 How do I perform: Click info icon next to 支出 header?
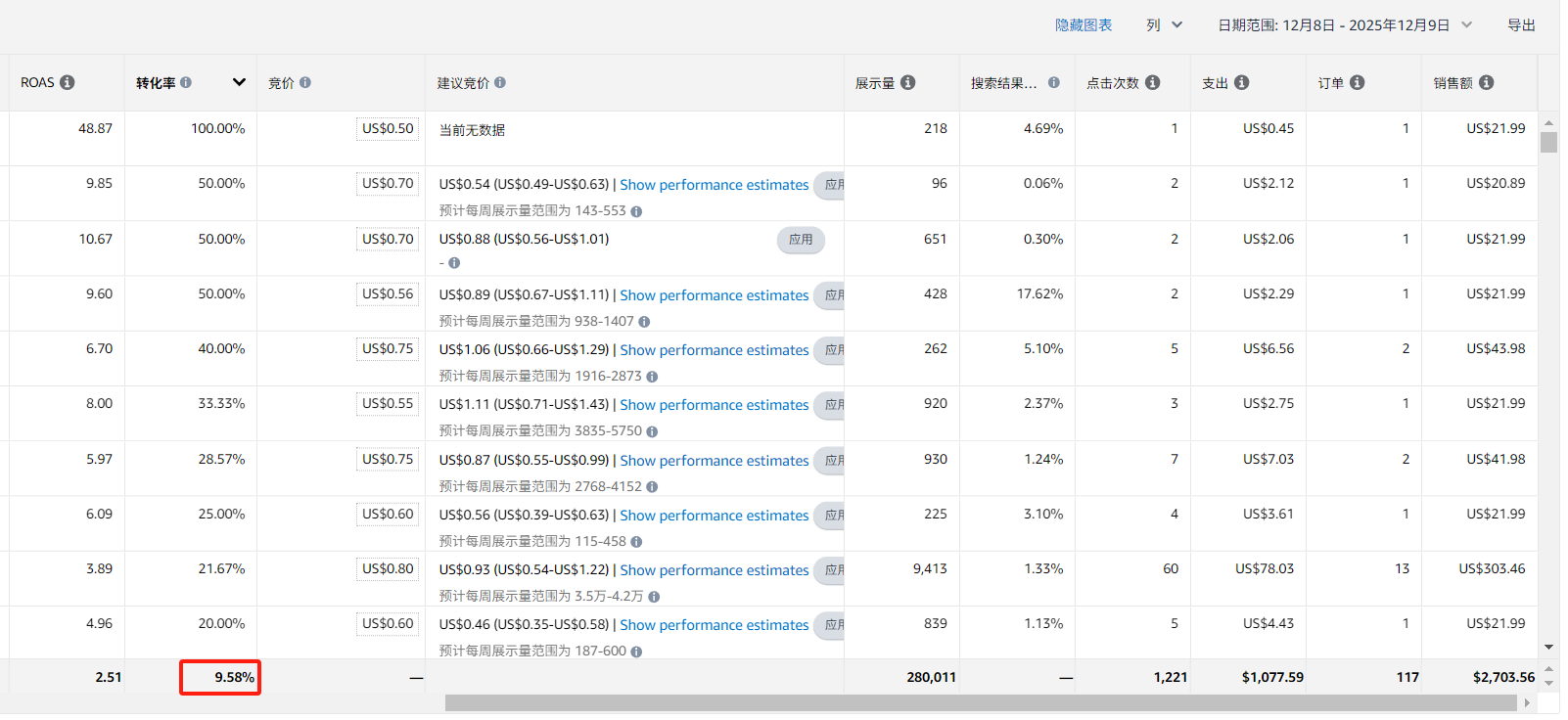click(1242, 83)
